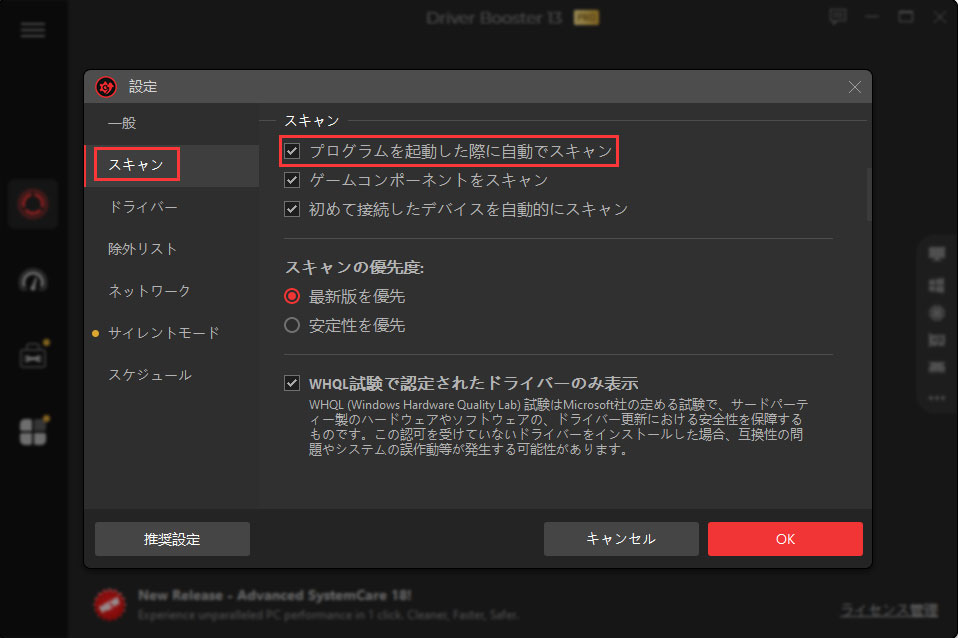
Task: Click the New Release Advanced SystemCare 18 banner text
Action: point(275,595)
